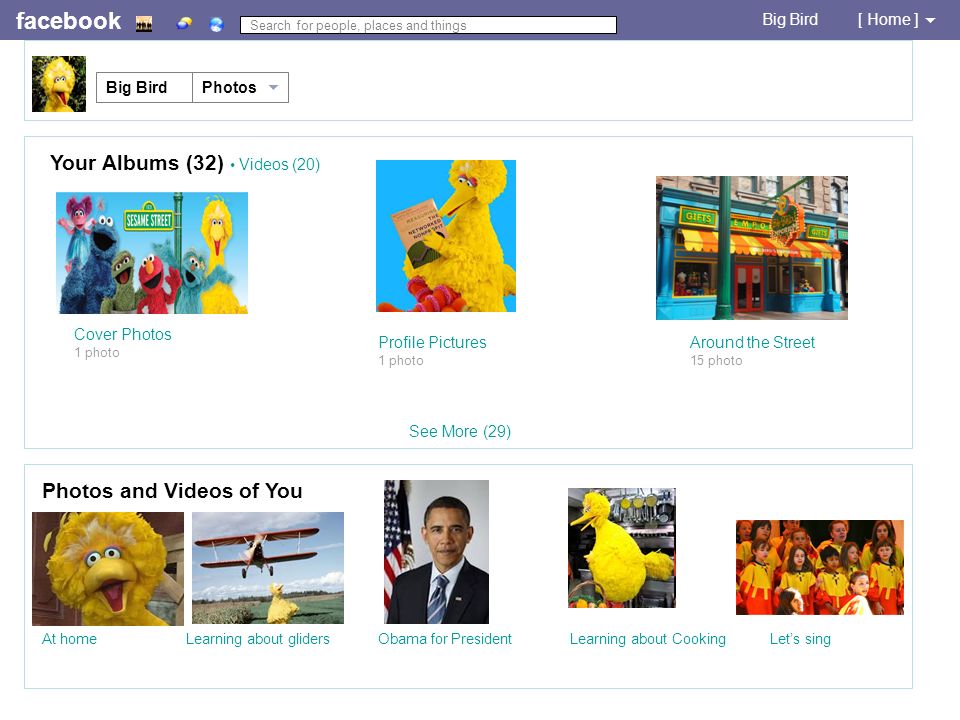Click See More (29) albums link
The image size is (960, 720).
pyautogui.click(x=460, y=432)
